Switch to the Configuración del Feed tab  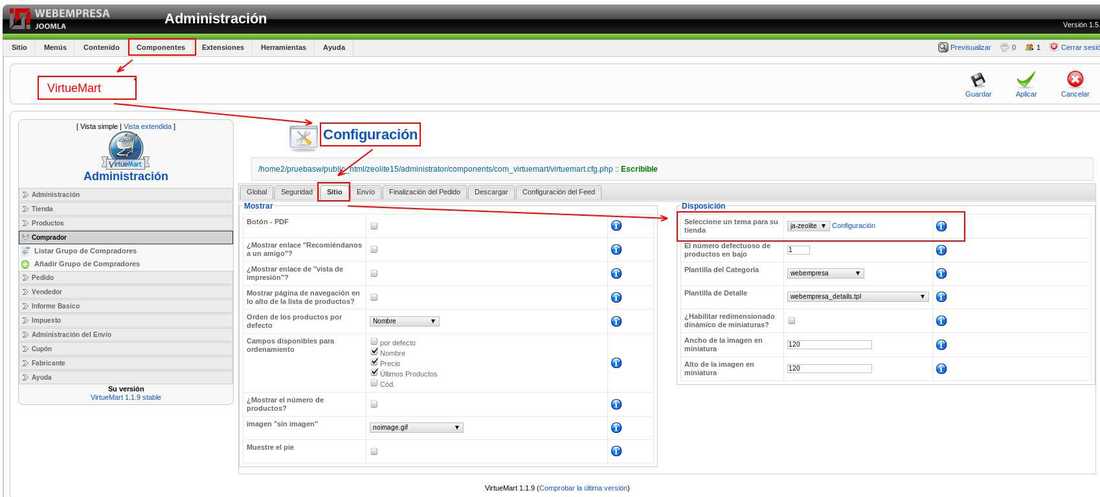[558, 192]
